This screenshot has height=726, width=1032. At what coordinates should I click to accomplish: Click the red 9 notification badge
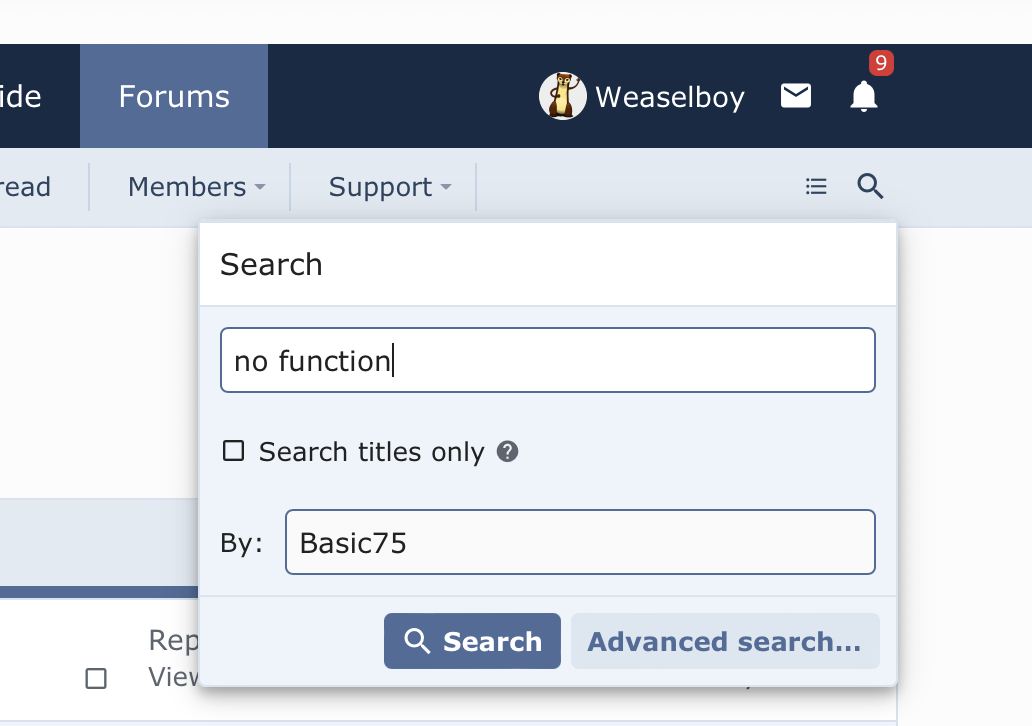coord(881,64)
